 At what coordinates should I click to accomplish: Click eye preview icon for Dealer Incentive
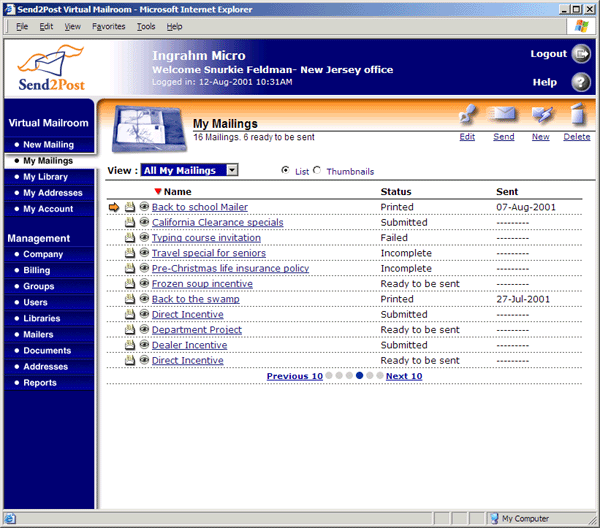tap(144, 344)
